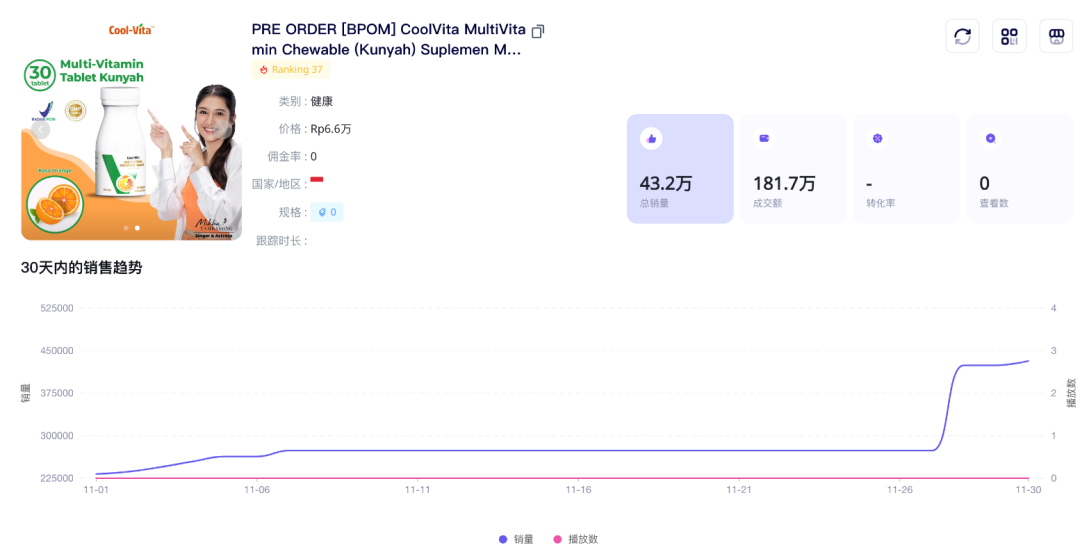Viewport: 1080px width, 552px height.
Task: Select the 查看数 card
Action: click(x=1020, y=169)
